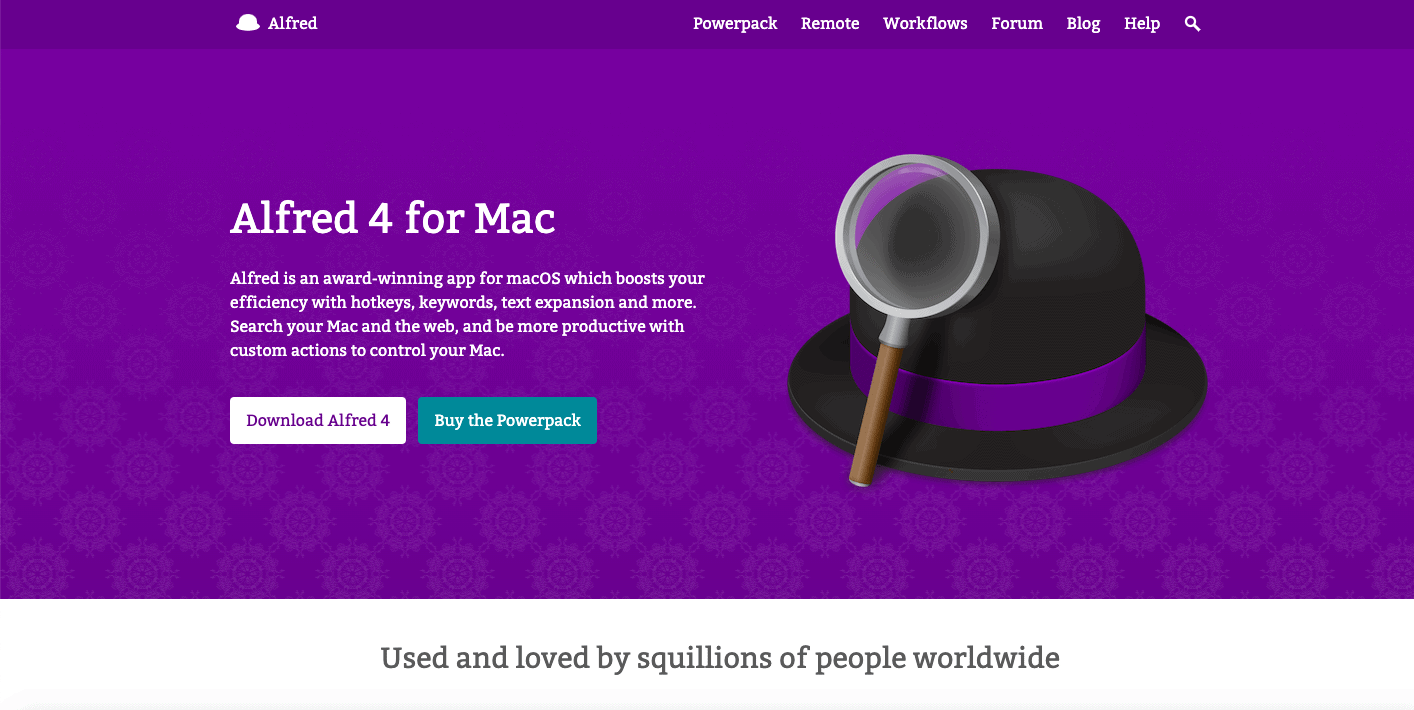The width and height of the screenshot is (1414, 710).
Task: Go to the Alfred home text link
Action: click(x=292, y=23)
